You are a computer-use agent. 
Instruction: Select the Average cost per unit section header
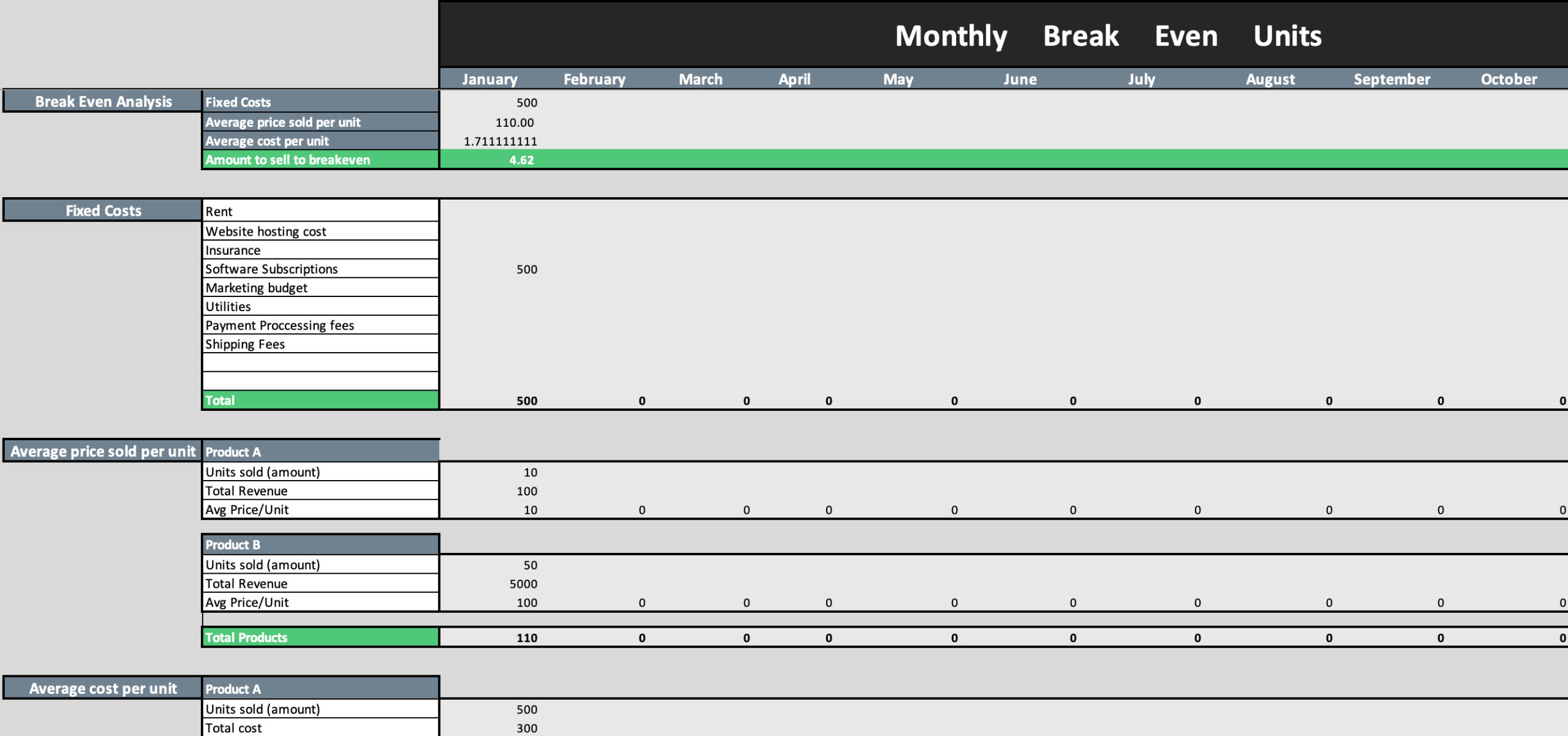(103, 688)
